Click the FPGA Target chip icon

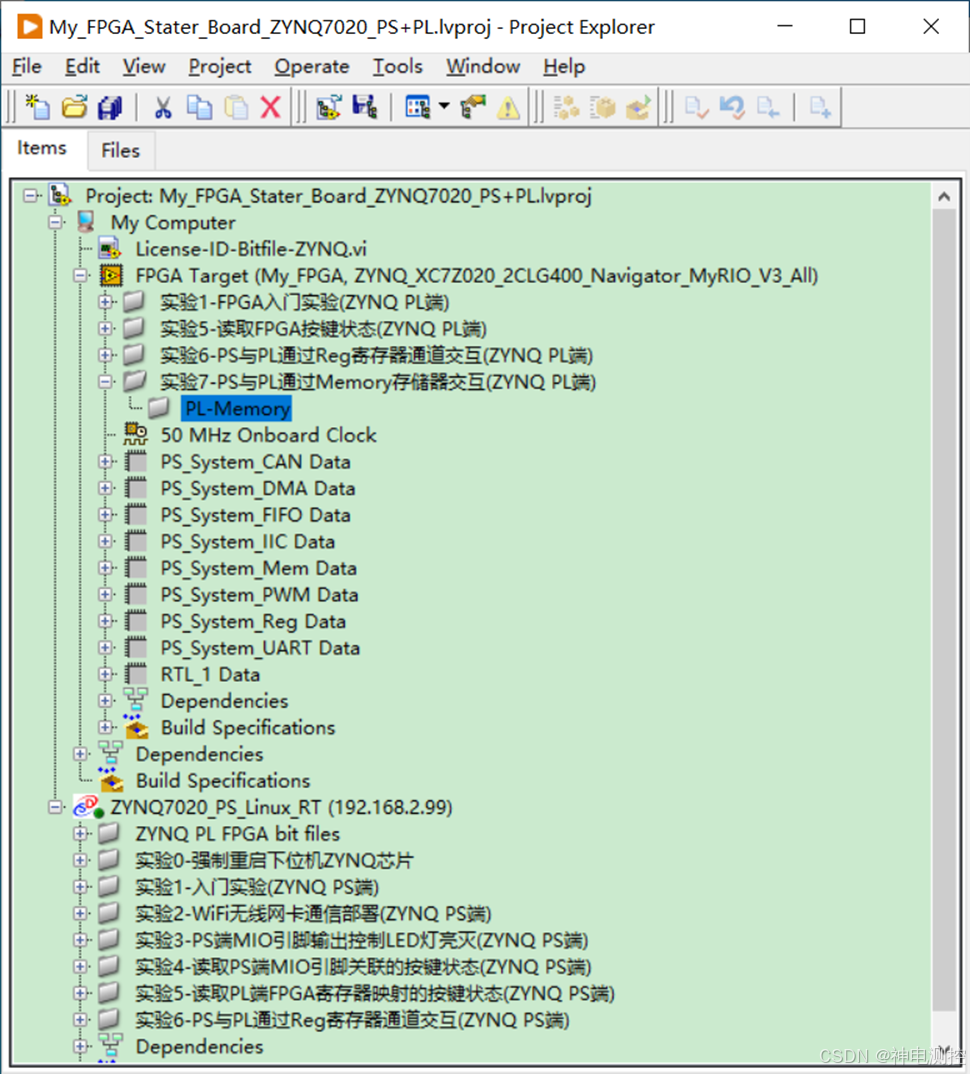pyautogui.click(x=111, y=275)
